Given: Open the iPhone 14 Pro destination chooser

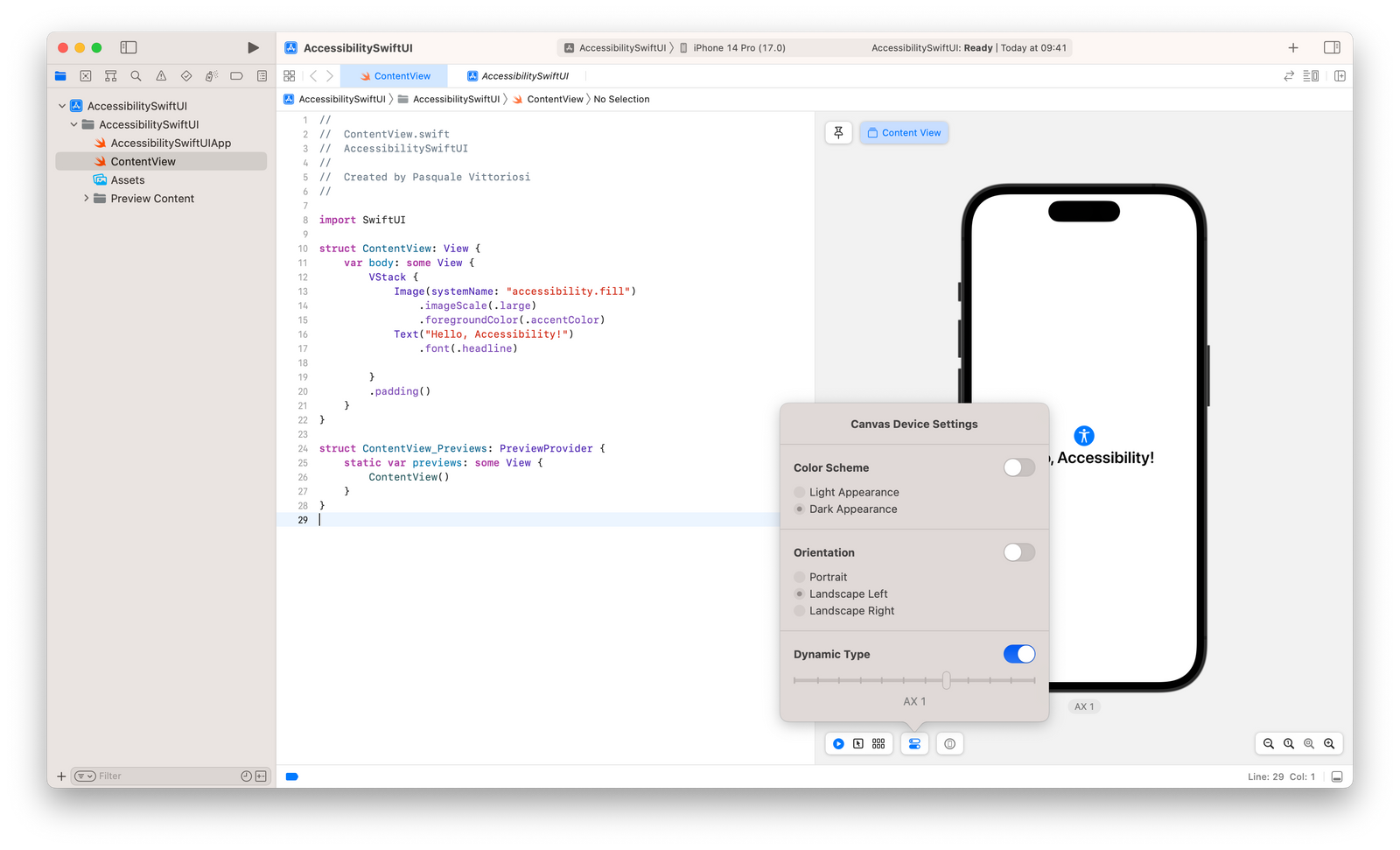Looking at the screenshot, I should pyautogui.click(x=739, y=48).
